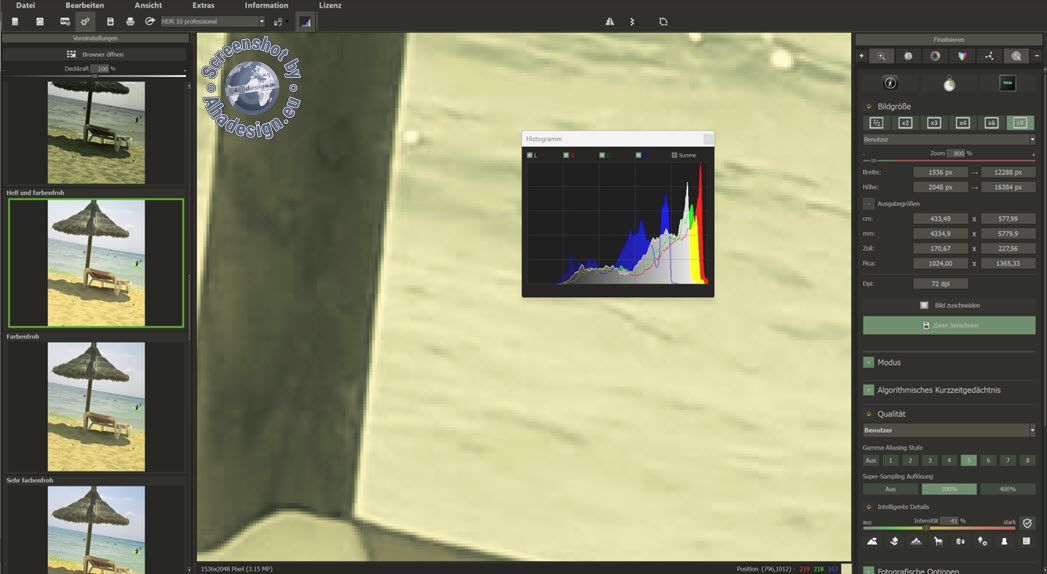Open the Extras menu
The image size is (1047, 574).
coord(204,5)
